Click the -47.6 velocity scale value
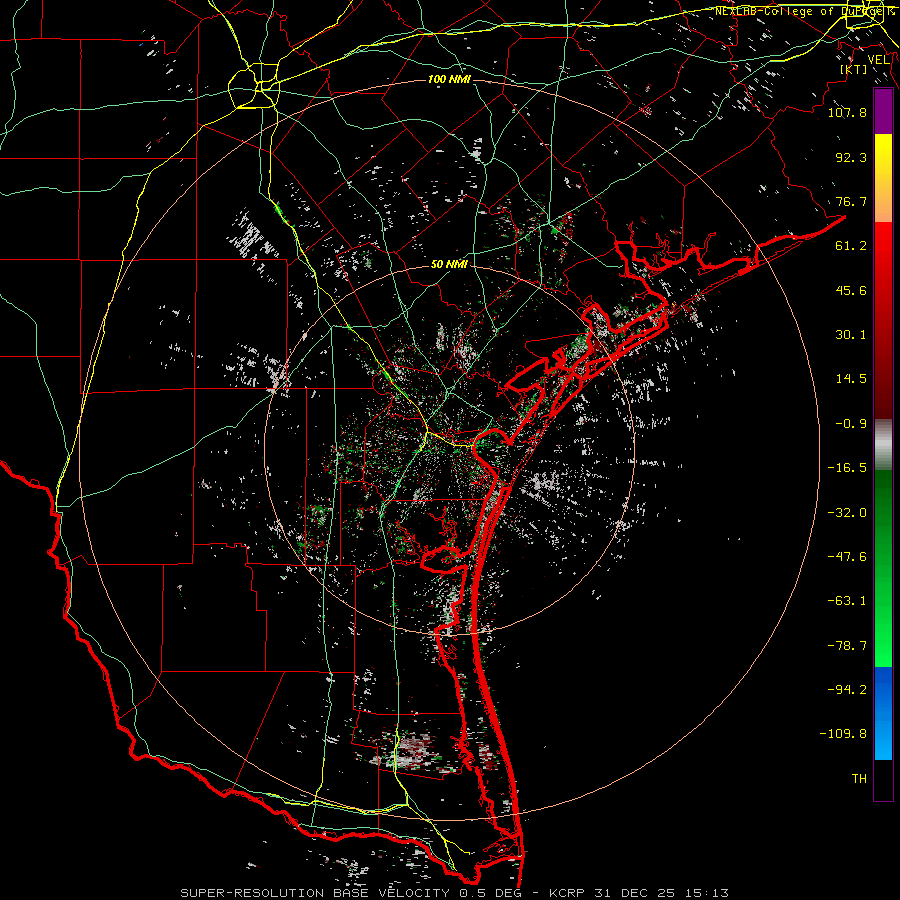The width and height of the screenshot is (900, 900). [847, 557]
